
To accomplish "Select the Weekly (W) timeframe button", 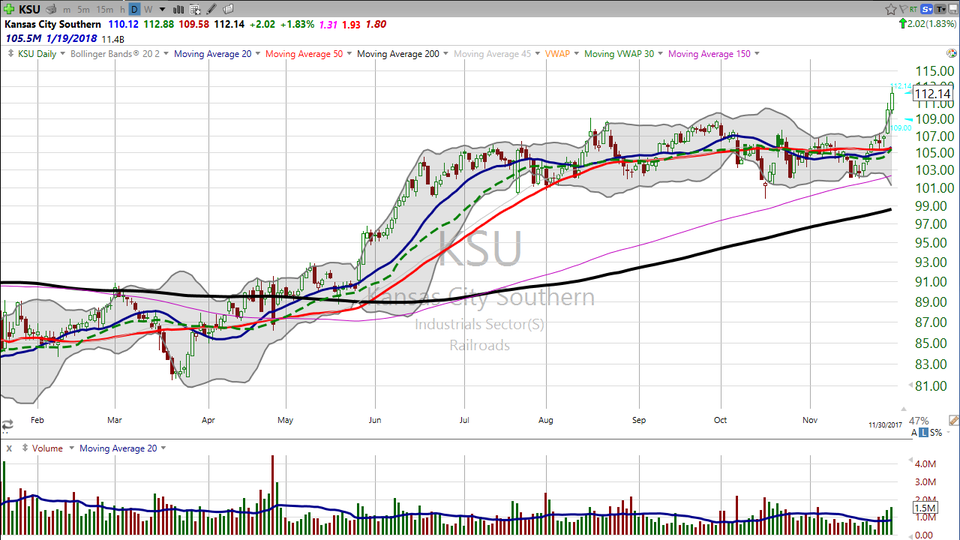I will pos(148,9).
